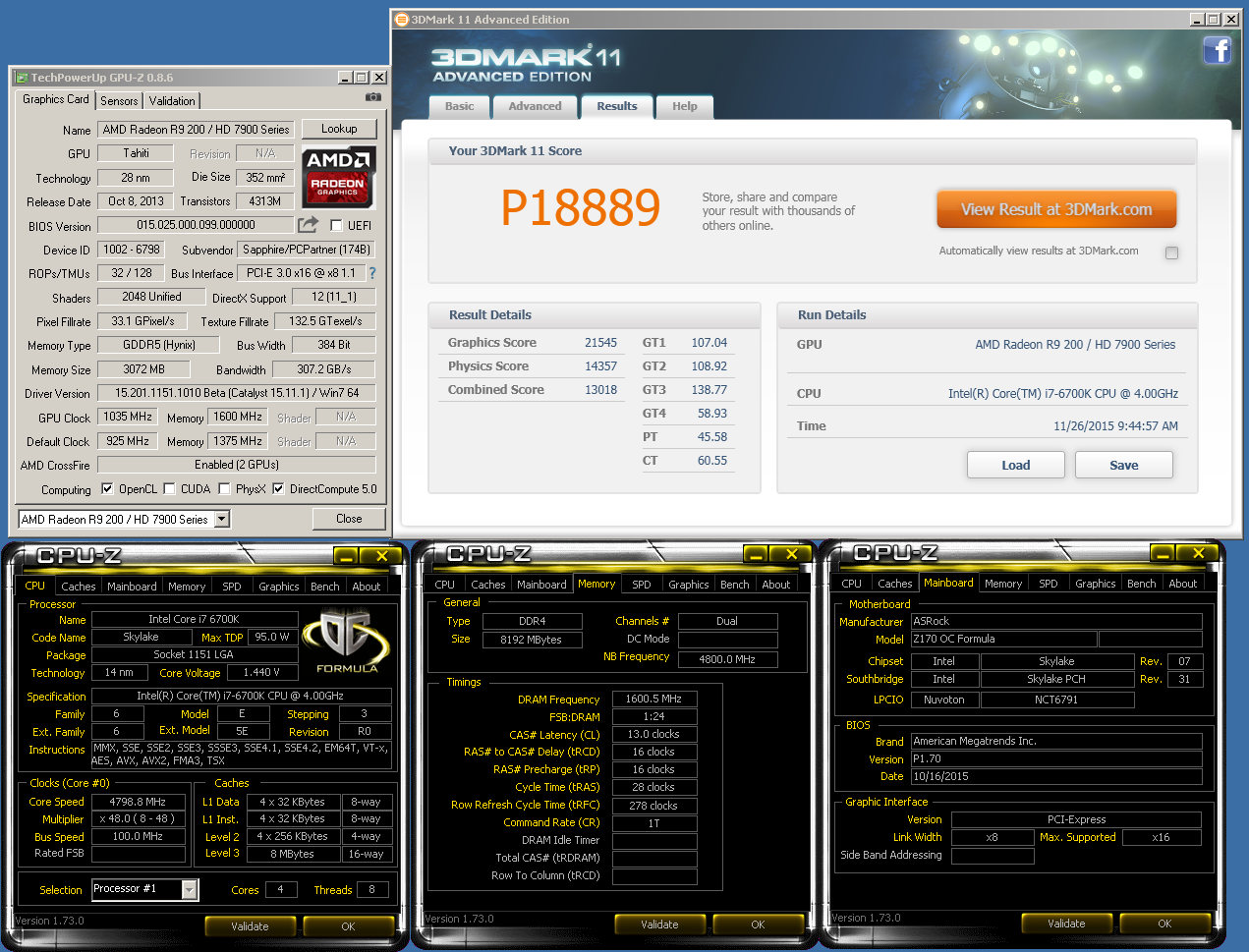
Task: Click the AMD Radeon Graphics logo in GPU-Z
Action: pyautogui.click(x=339, y=177)
